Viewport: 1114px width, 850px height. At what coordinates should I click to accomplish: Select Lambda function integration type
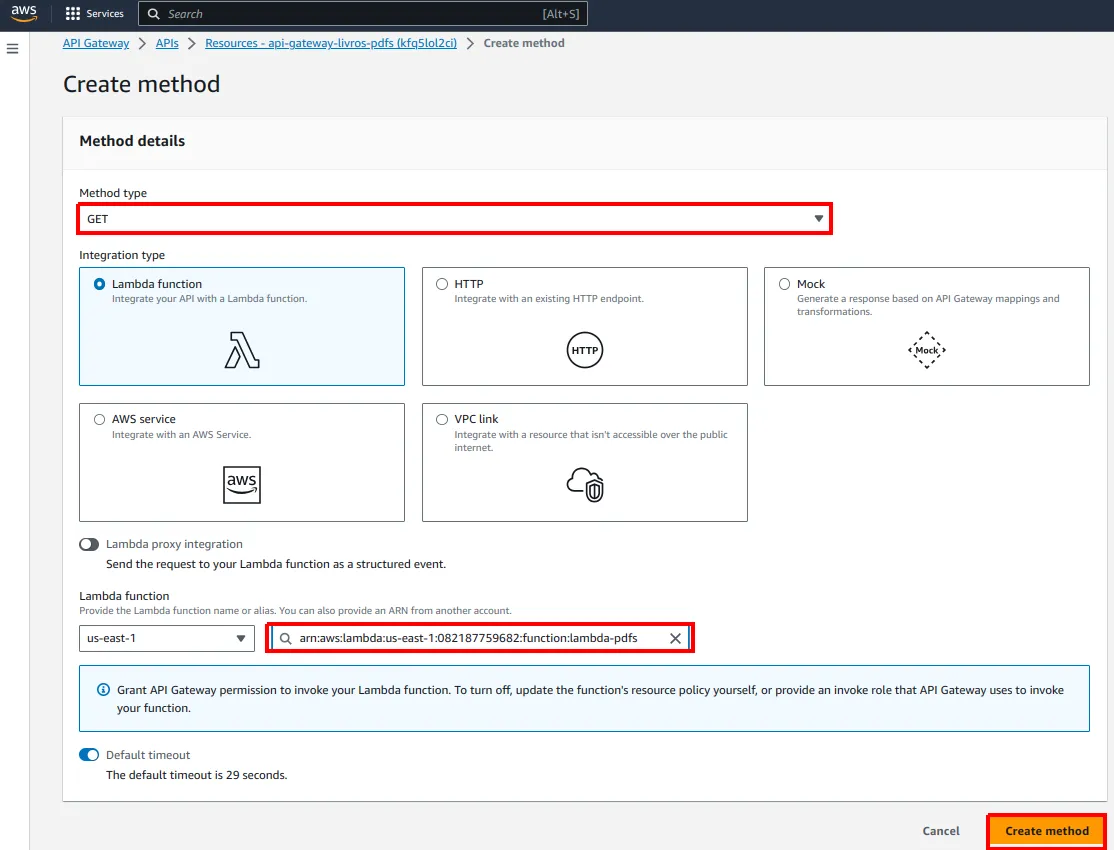(x=99, y=284)
